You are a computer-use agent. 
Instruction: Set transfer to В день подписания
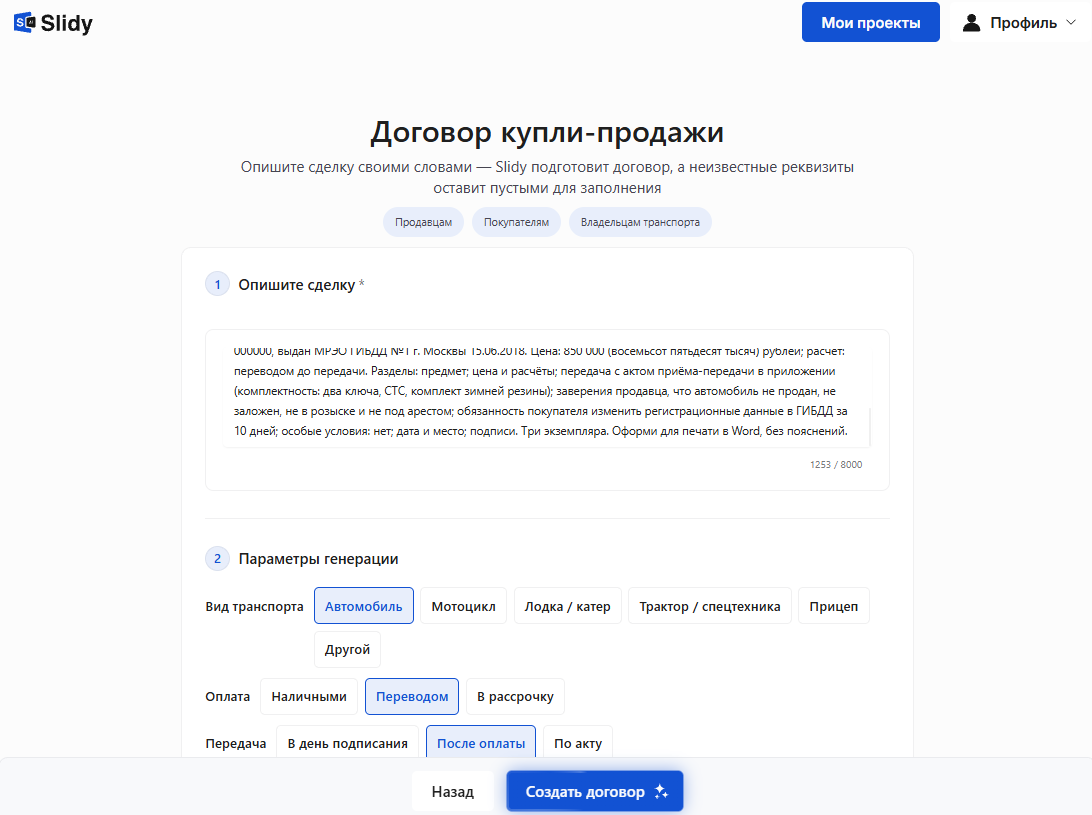(348, 743)
